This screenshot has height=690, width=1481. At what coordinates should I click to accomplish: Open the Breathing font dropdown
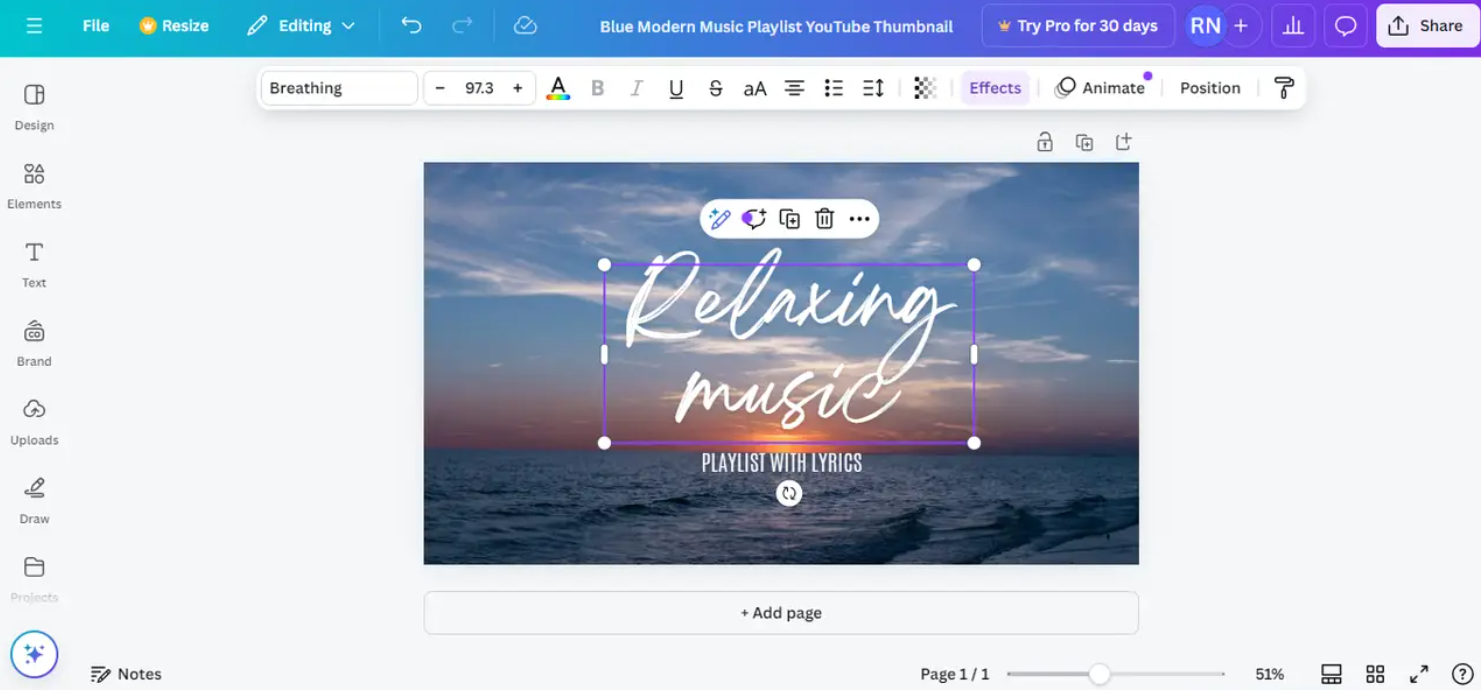point(339,88)
